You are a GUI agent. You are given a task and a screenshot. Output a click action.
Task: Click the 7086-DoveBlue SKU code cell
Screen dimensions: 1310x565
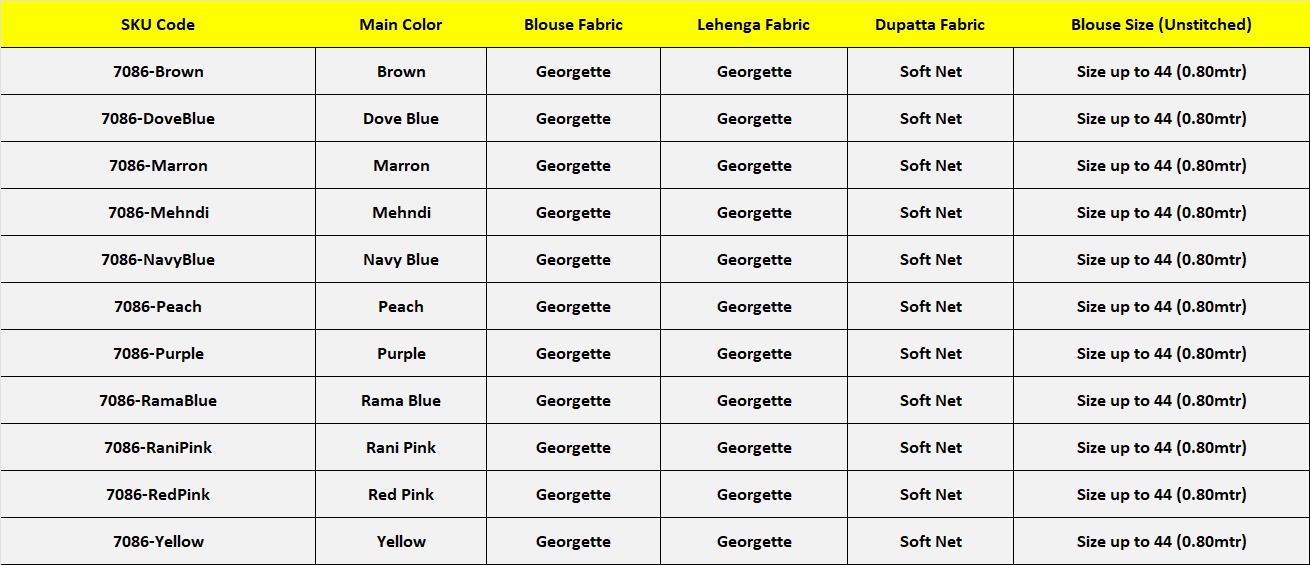point(158,118)
